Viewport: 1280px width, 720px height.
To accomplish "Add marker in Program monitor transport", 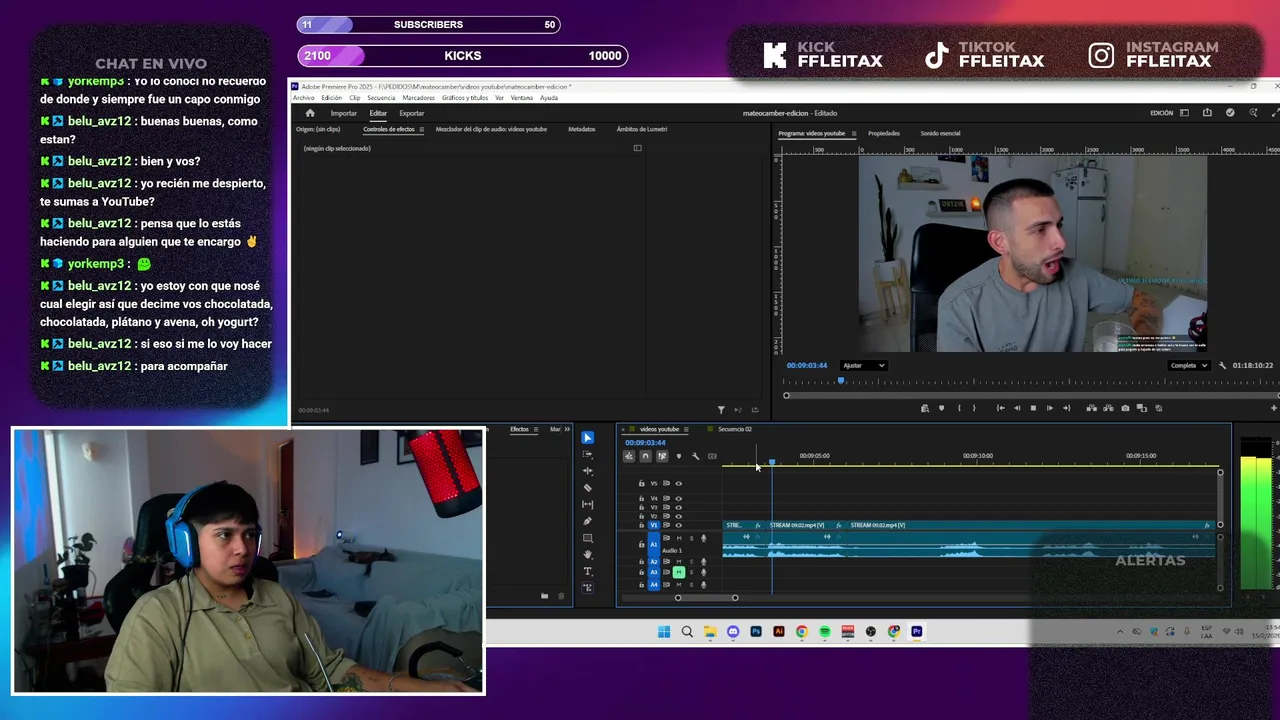I will 941,408.
